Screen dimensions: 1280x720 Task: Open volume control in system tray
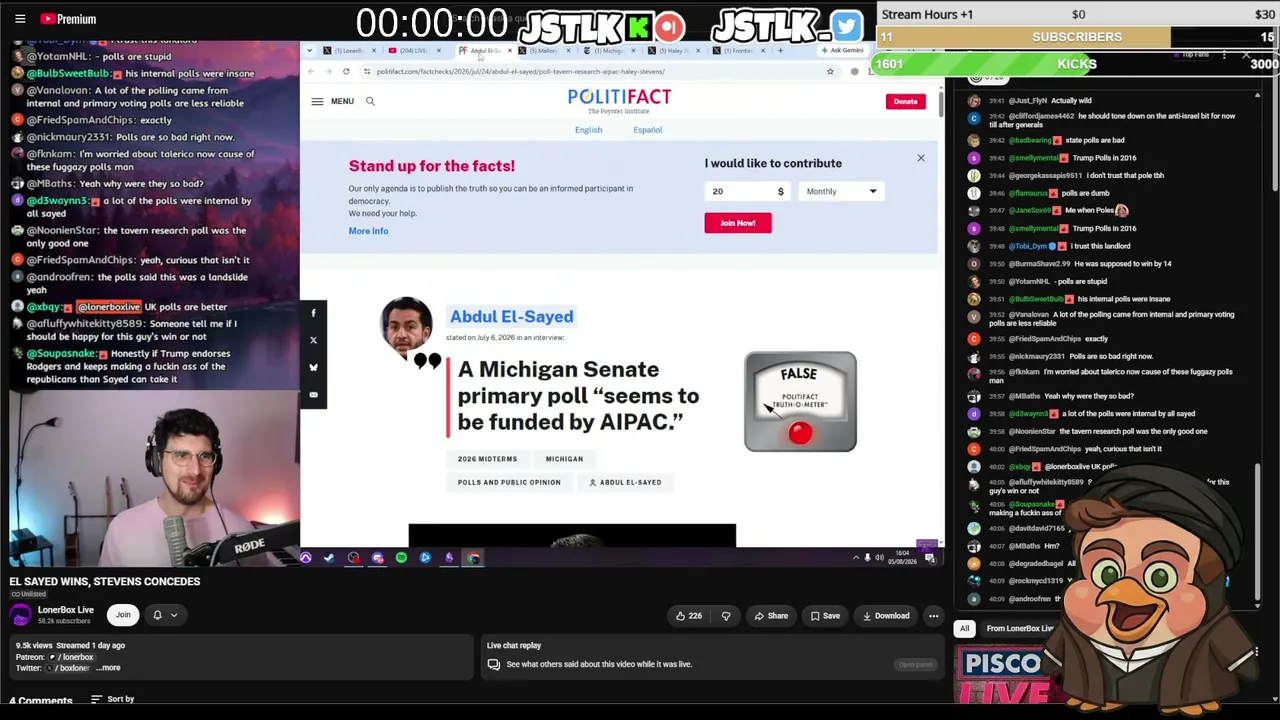(879, 558)
